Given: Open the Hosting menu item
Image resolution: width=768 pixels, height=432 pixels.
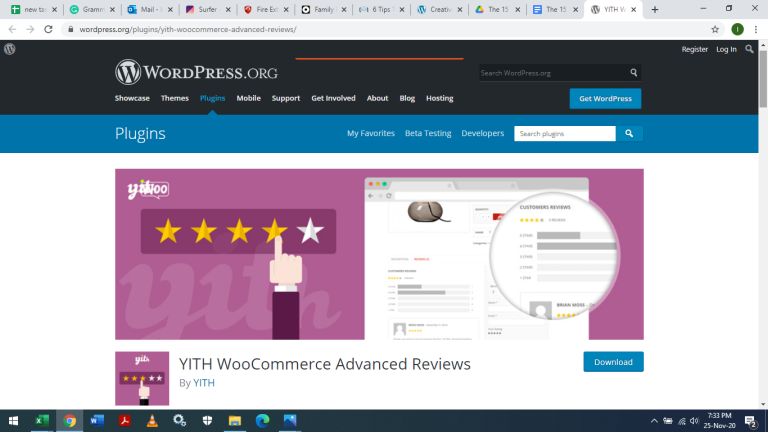Looking at the screenshot, I should pyautogui.click(x=439, y=98).
